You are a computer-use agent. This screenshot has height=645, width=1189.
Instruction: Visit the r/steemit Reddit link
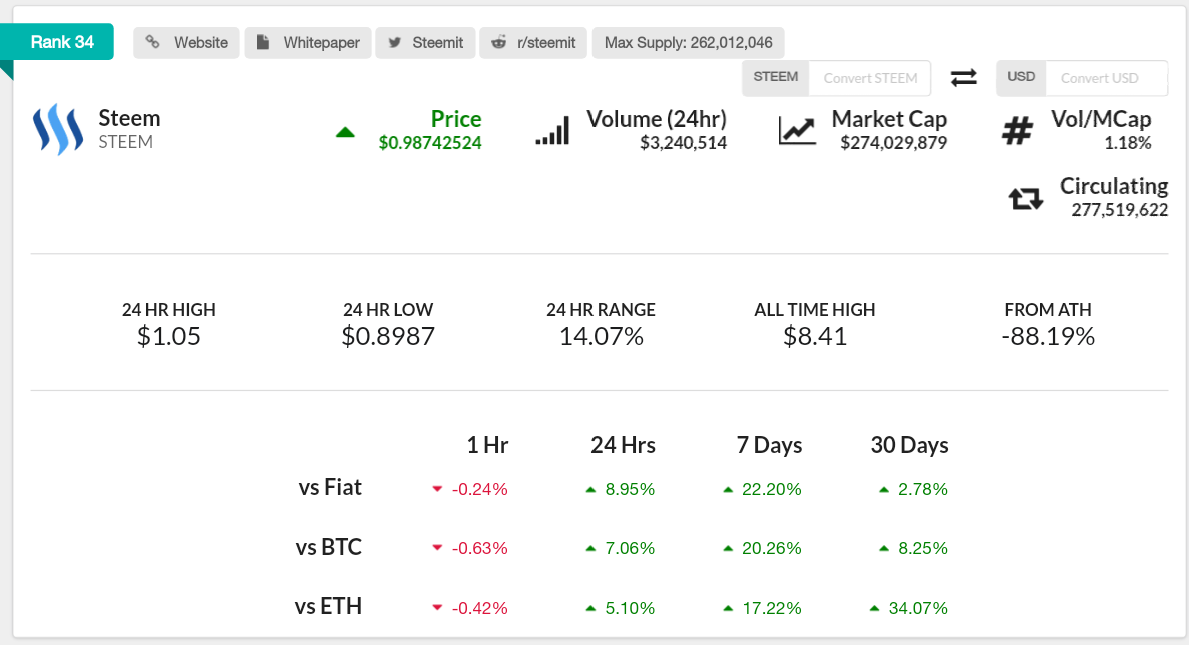[x=533, y=43]
